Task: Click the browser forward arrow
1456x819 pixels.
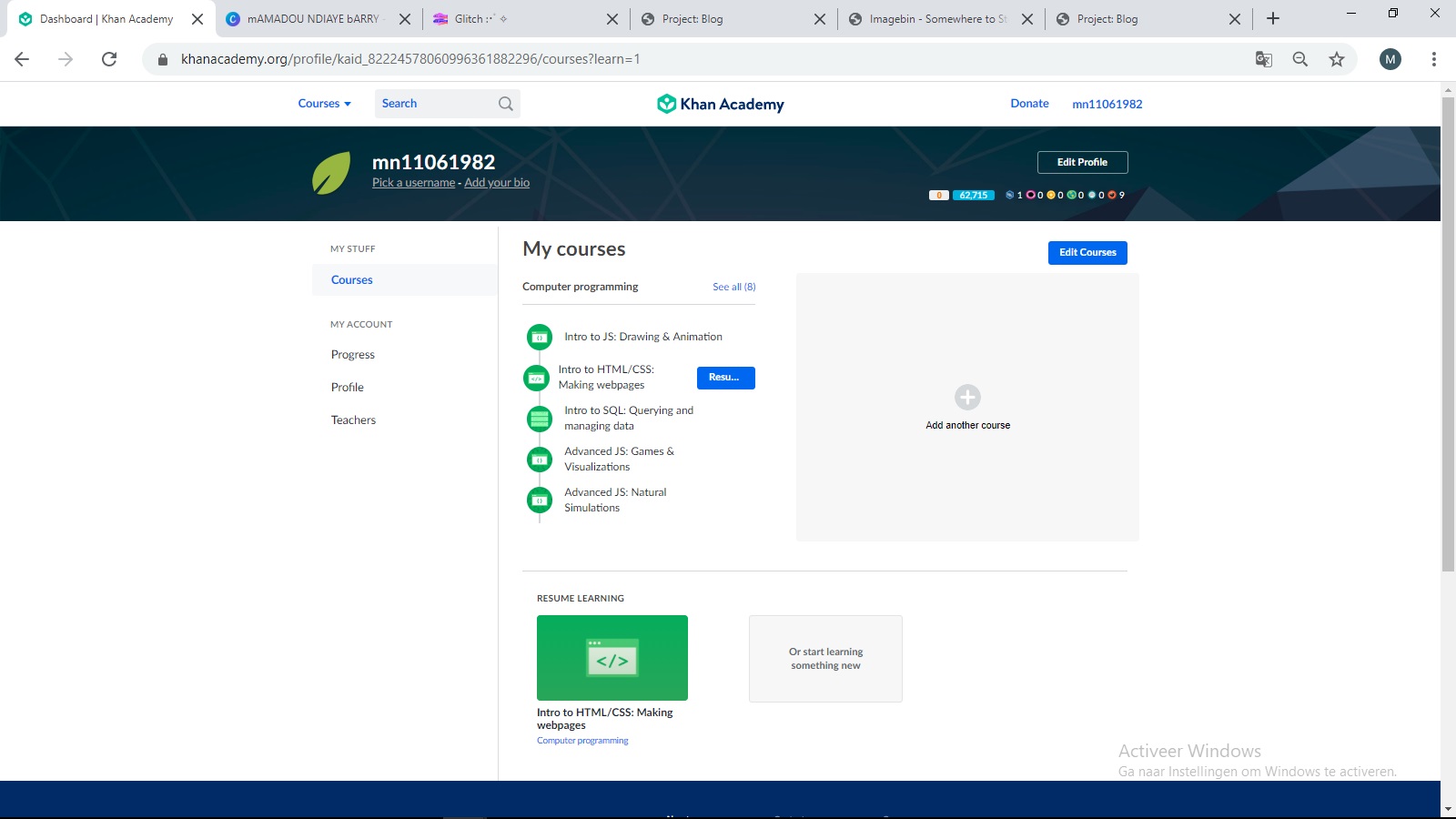Action: 66,59
